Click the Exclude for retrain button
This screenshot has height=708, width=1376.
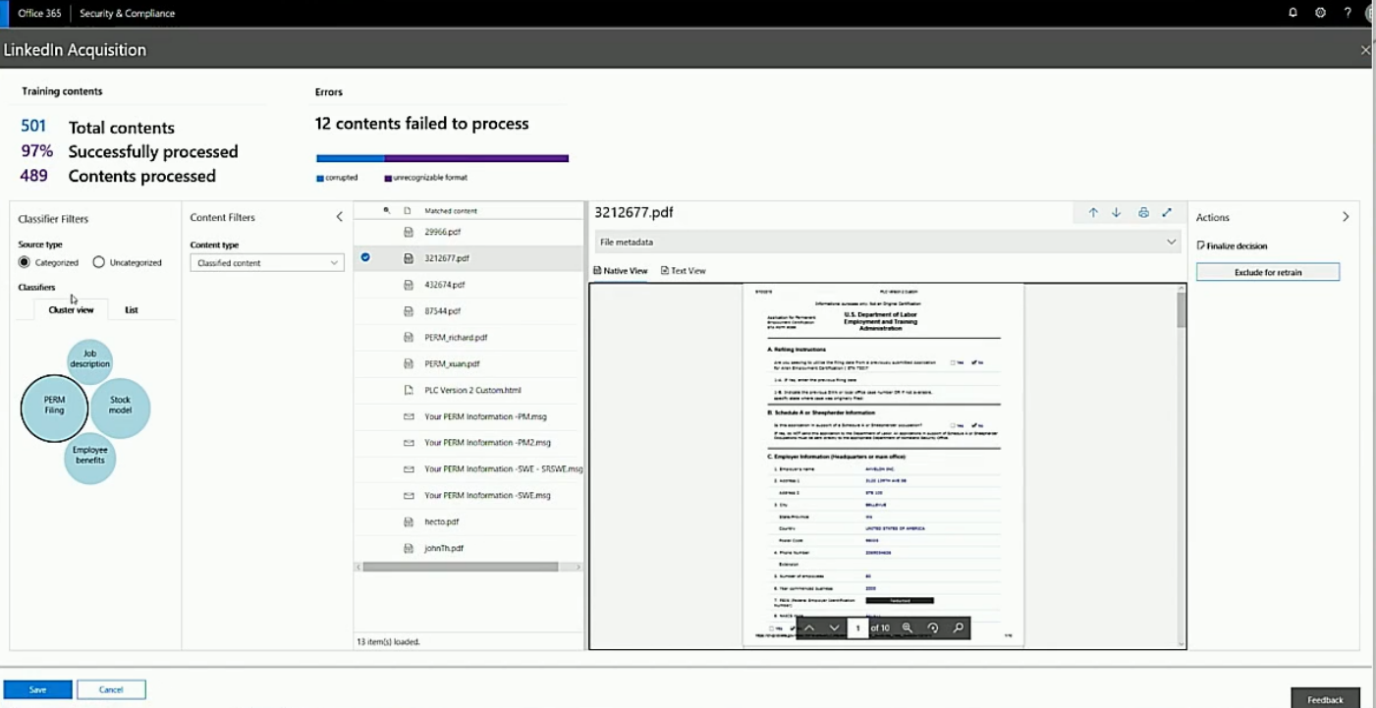(1267, 272)
